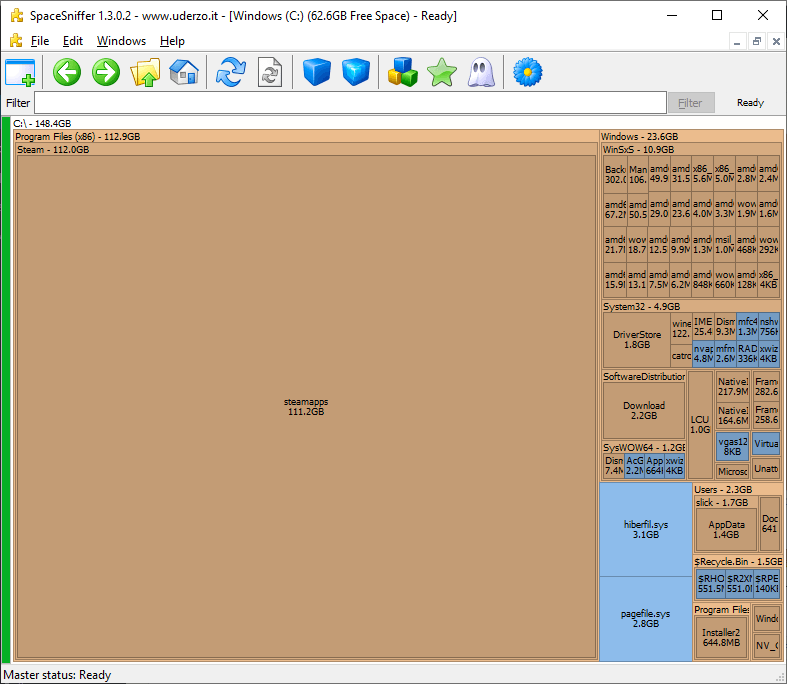
Task: Click the Home house icon
Action: 184,72
